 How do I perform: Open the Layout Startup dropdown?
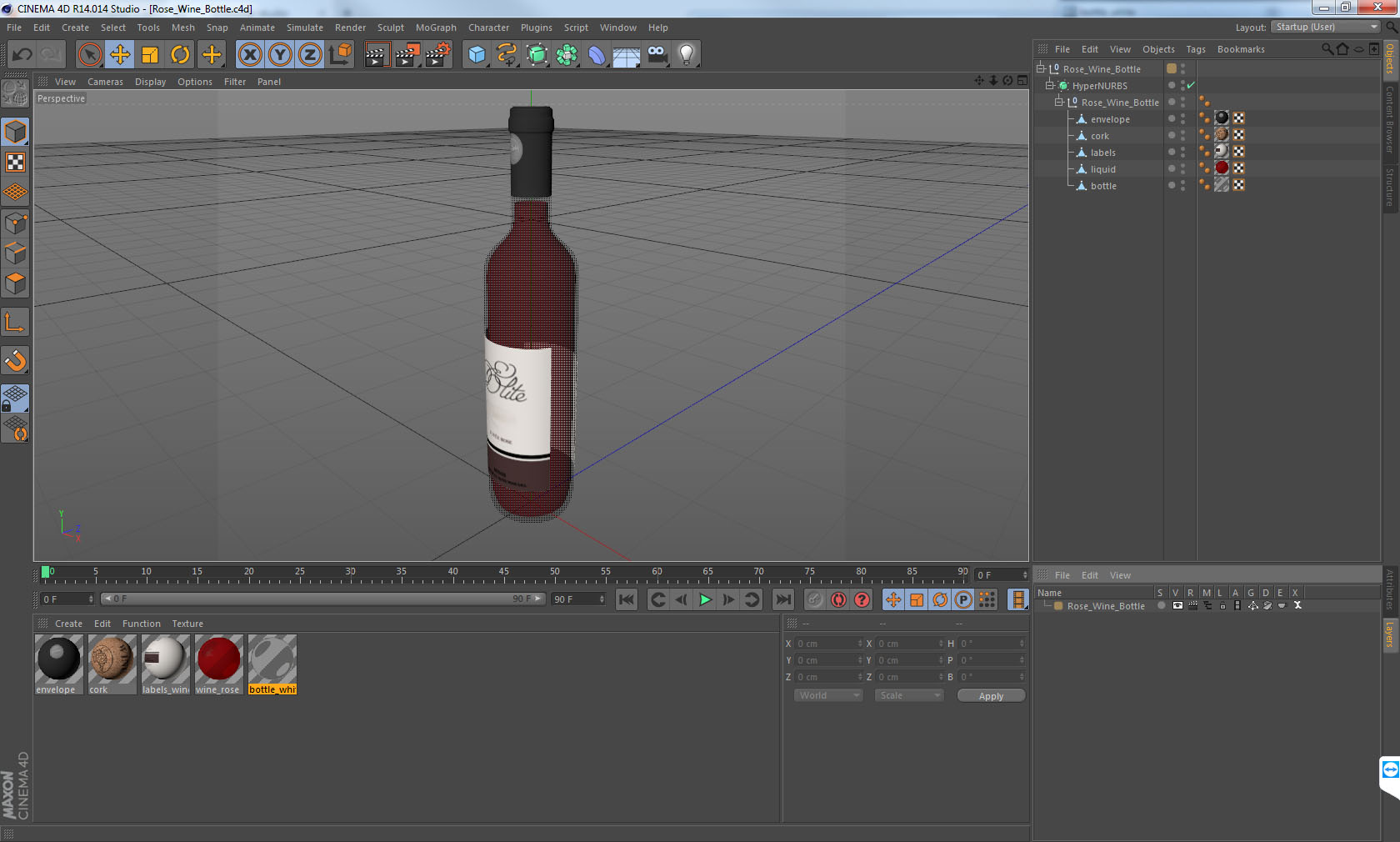1326,28
